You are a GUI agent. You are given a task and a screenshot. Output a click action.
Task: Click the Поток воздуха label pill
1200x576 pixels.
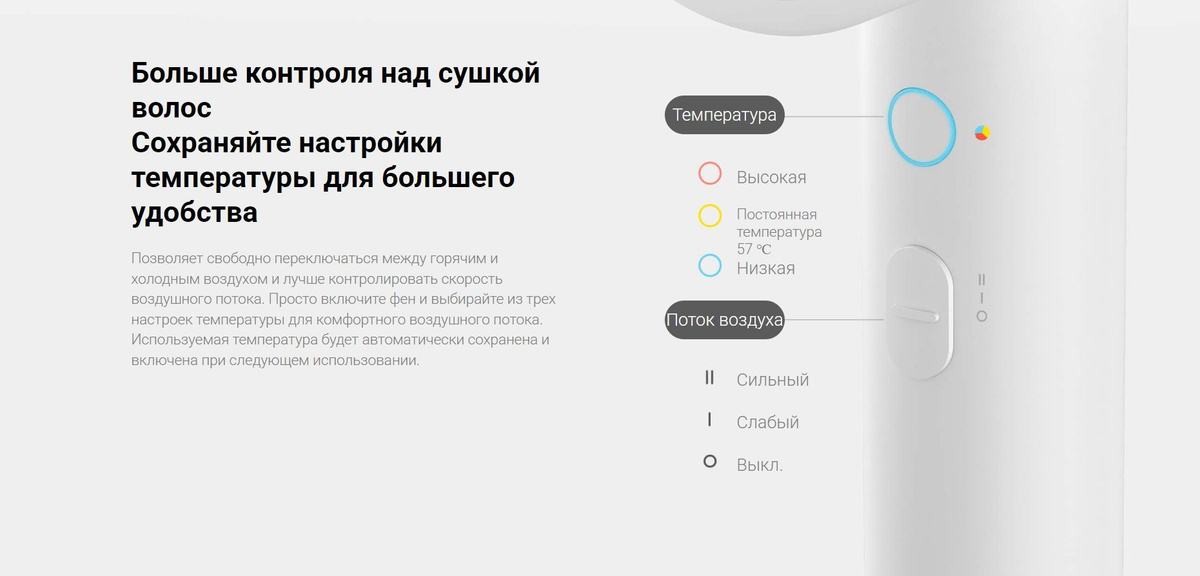[x=725, y=320]
